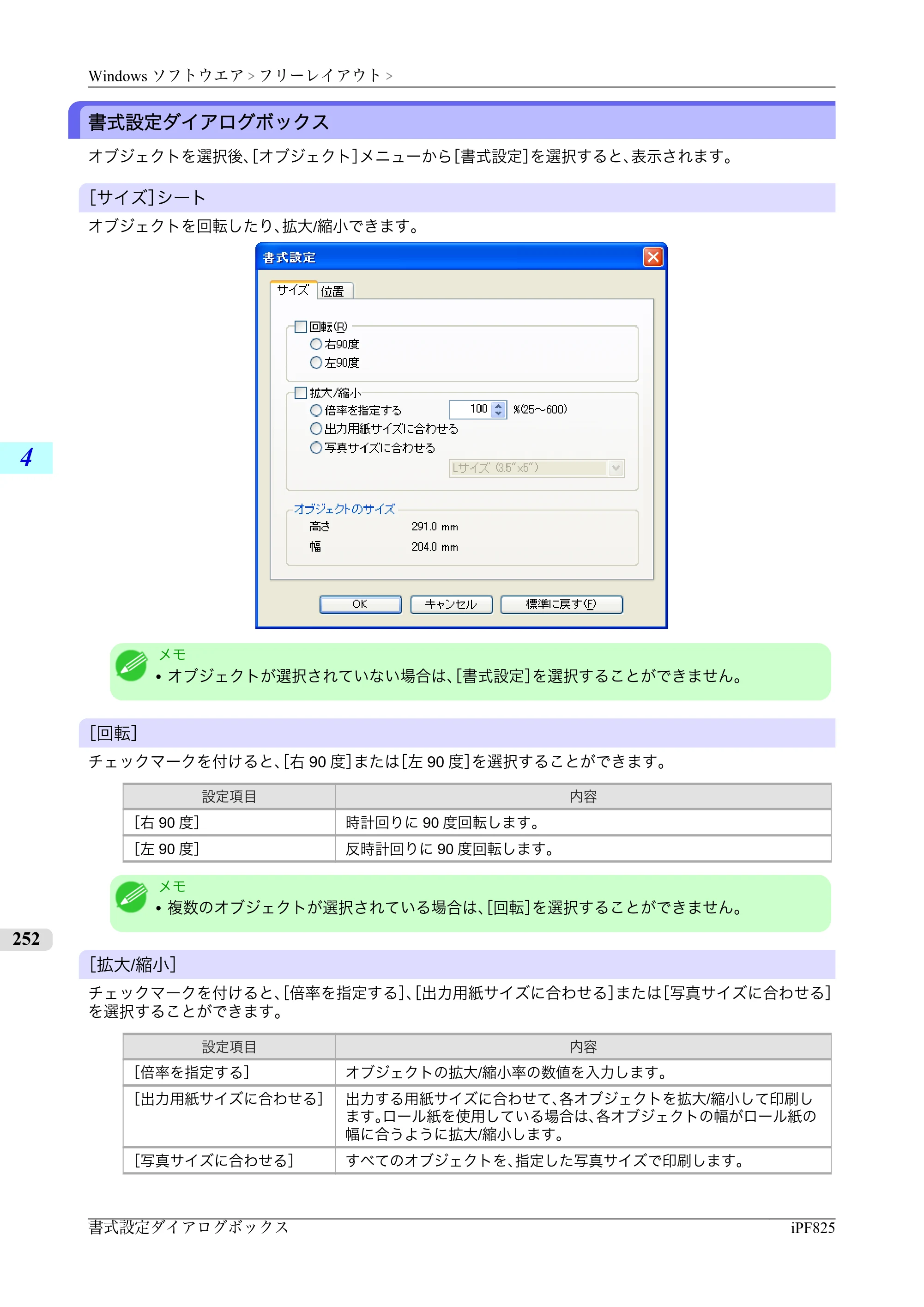924x1307 pixels.
Task: Click the OK button
Action: pos(360,604)
